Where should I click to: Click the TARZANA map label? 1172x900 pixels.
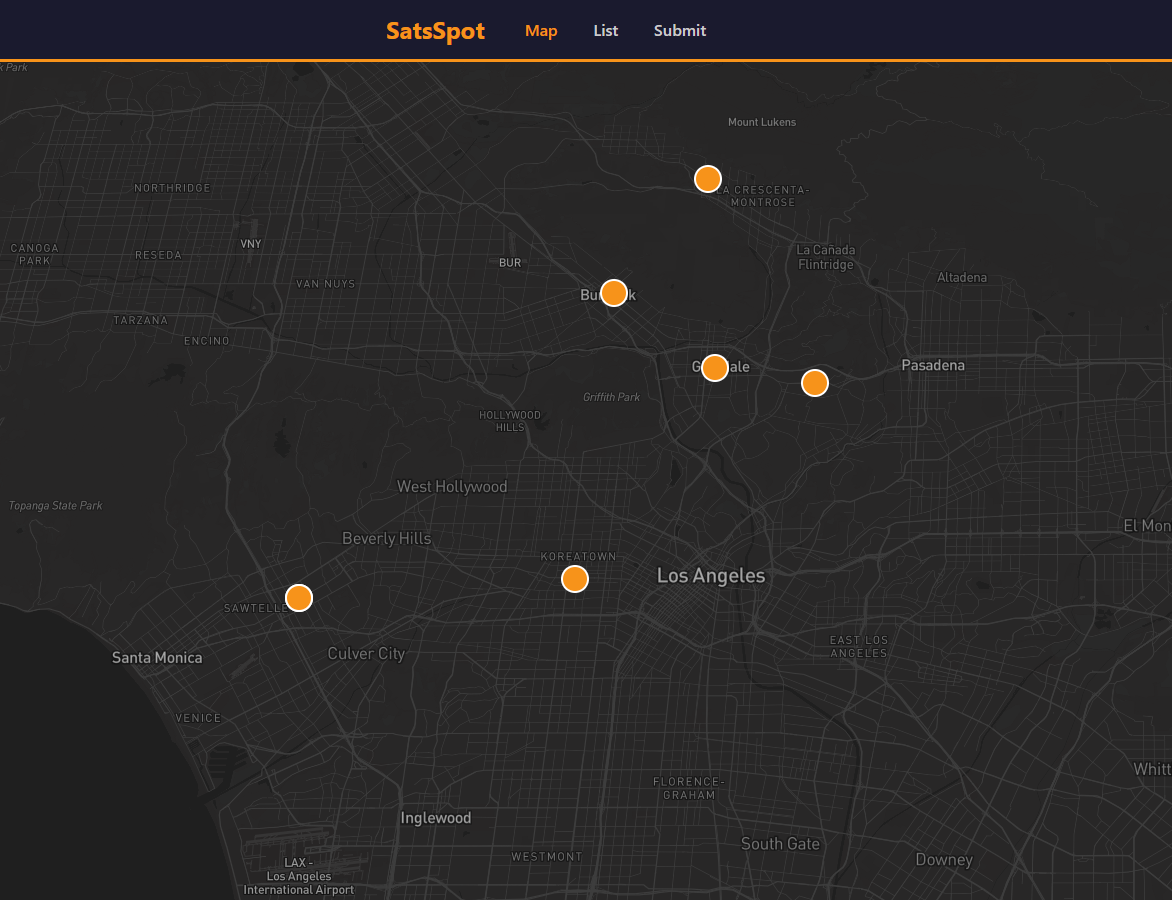(141, 320)
